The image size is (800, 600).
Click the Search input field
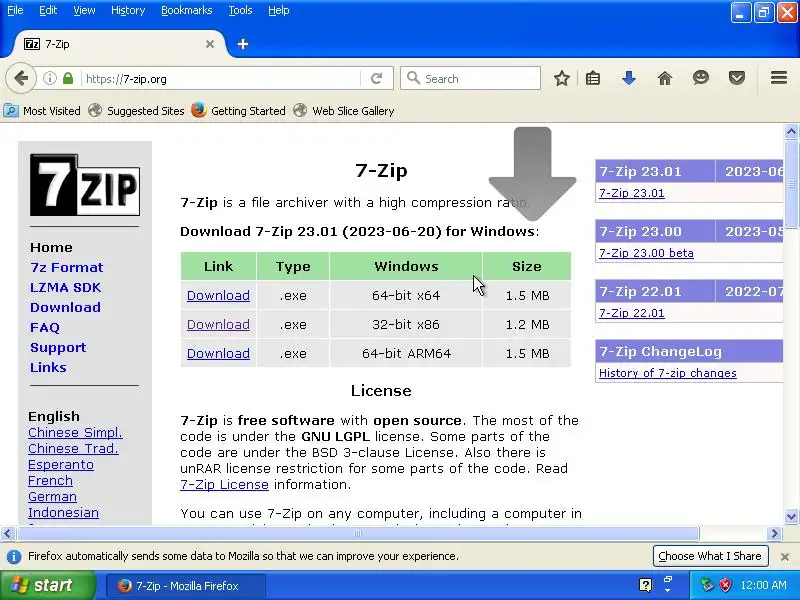(470, 79)
